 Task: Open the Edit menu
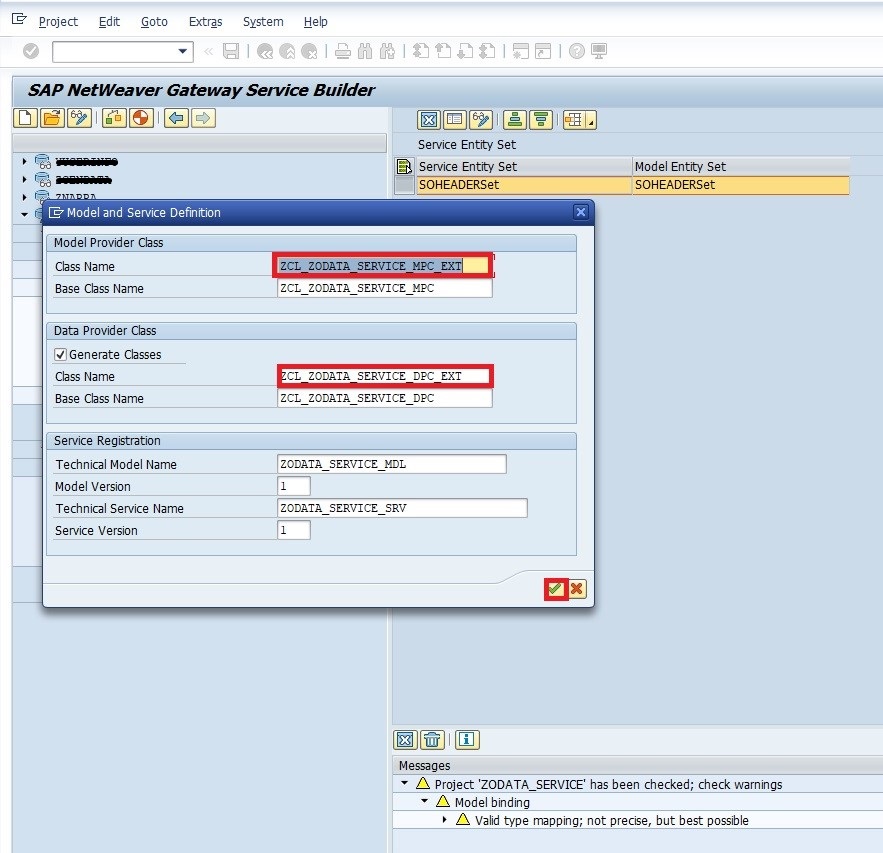pos(109,21)
